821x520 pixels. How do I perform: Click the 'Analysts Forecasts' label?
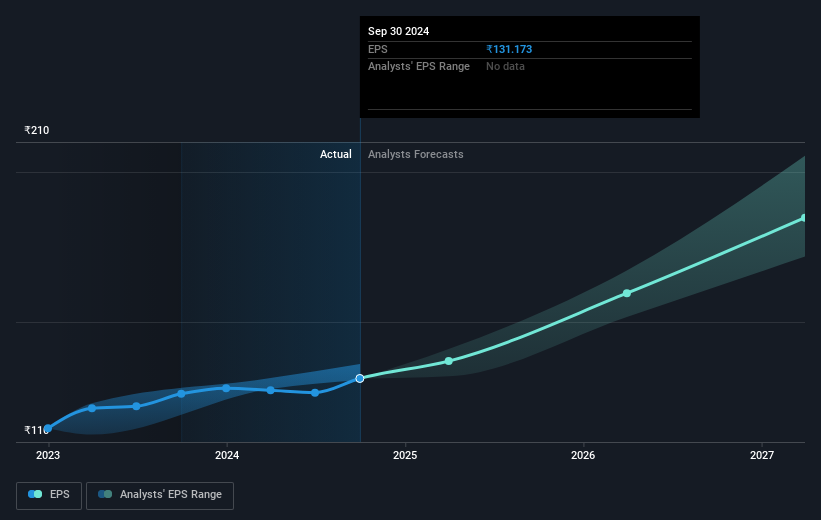point(416,154)
